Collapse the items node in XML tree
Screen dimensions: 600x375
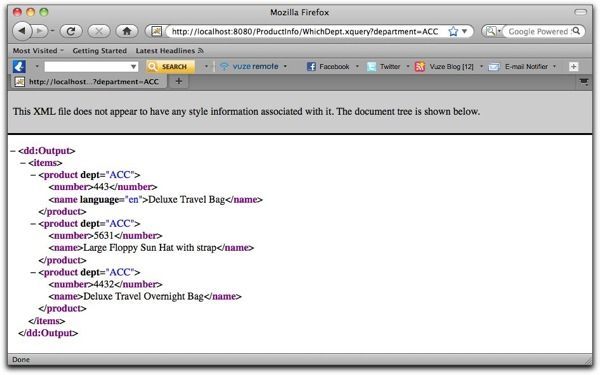coord(23,163)
